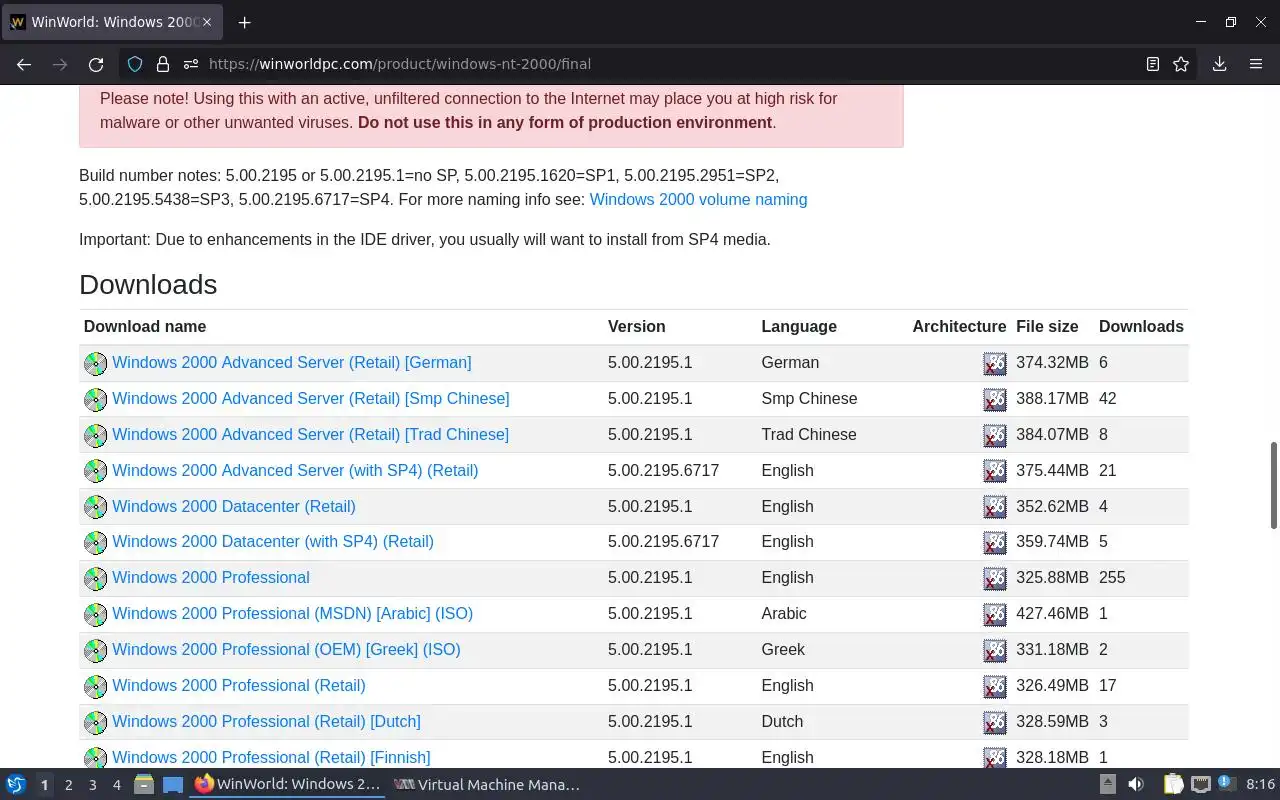Click the x86 icon in Trad Chinese row

click(x=995, y=435)
